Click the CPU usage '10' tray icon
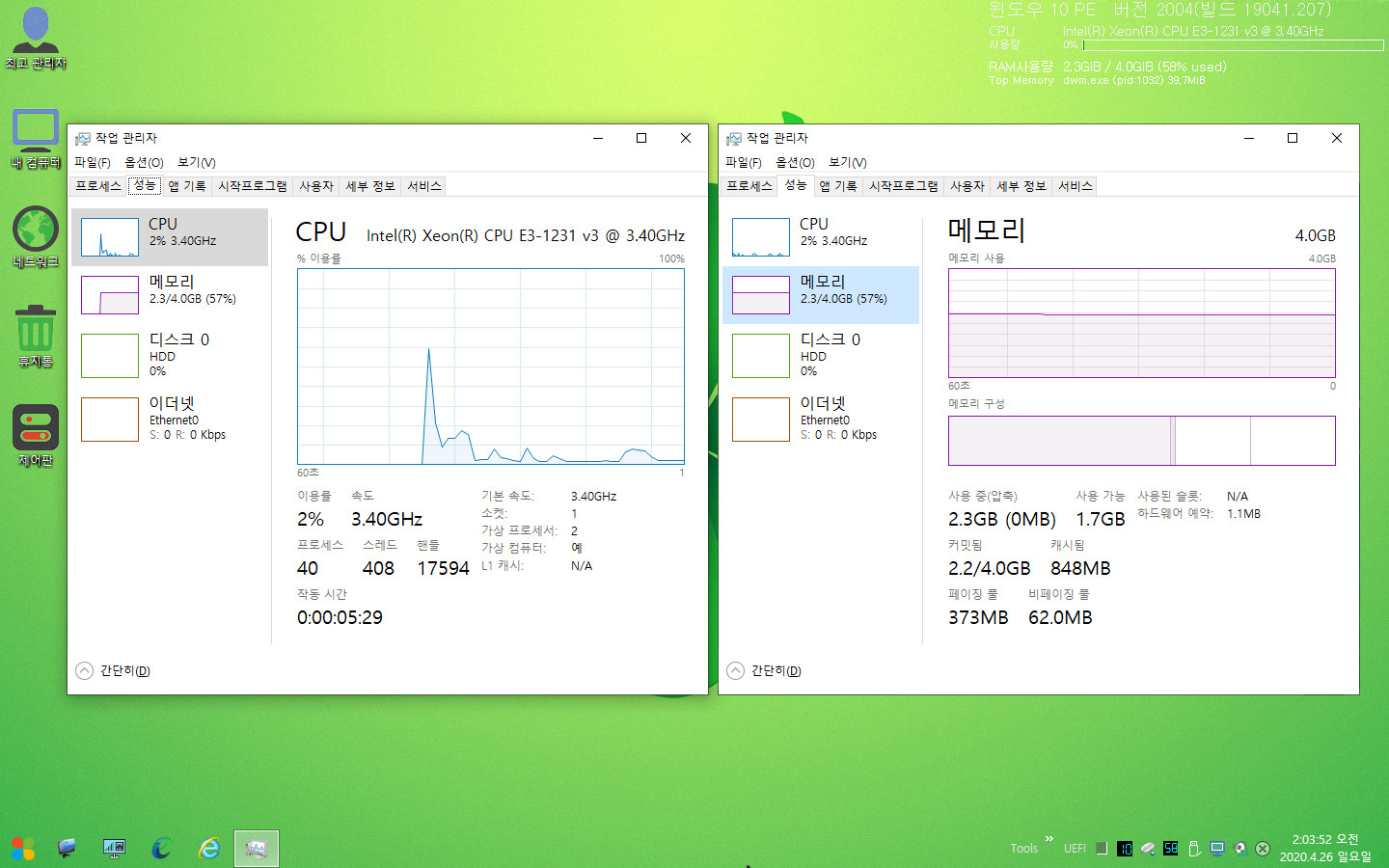Image resolution: width=1389 pixels, height=868 pixels. tap(1125, 849)
